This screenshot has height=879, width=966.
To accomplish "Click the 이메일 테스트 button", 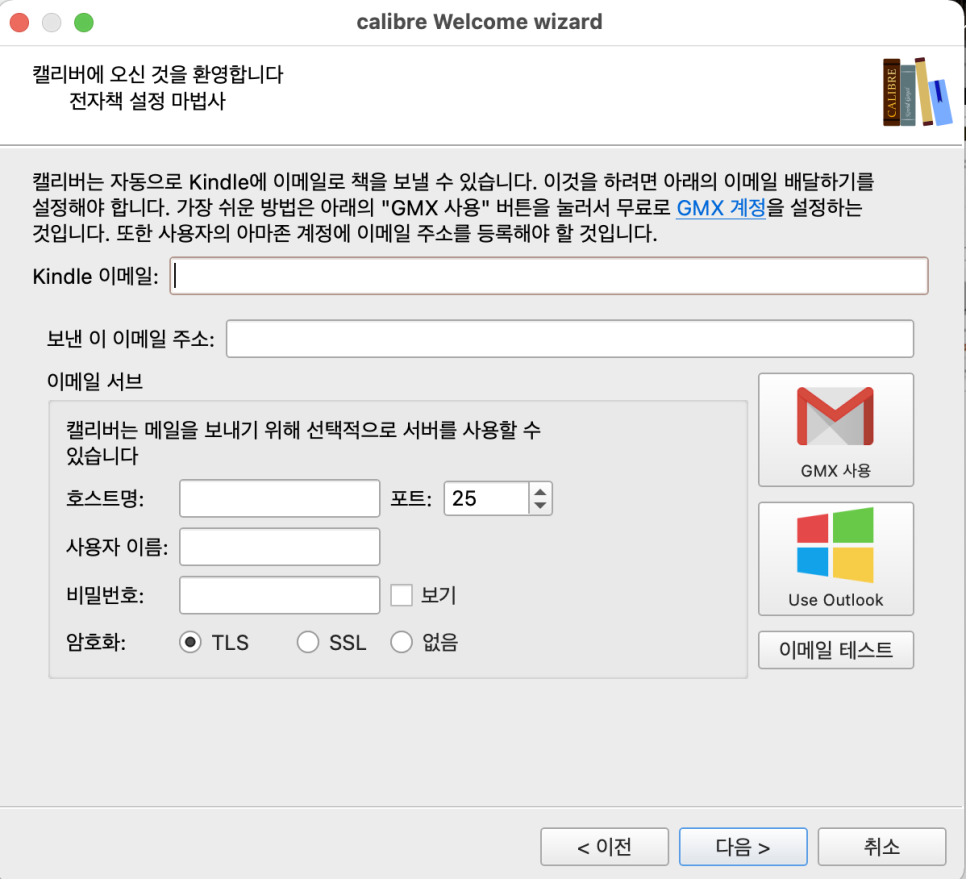I will [835, 650].
